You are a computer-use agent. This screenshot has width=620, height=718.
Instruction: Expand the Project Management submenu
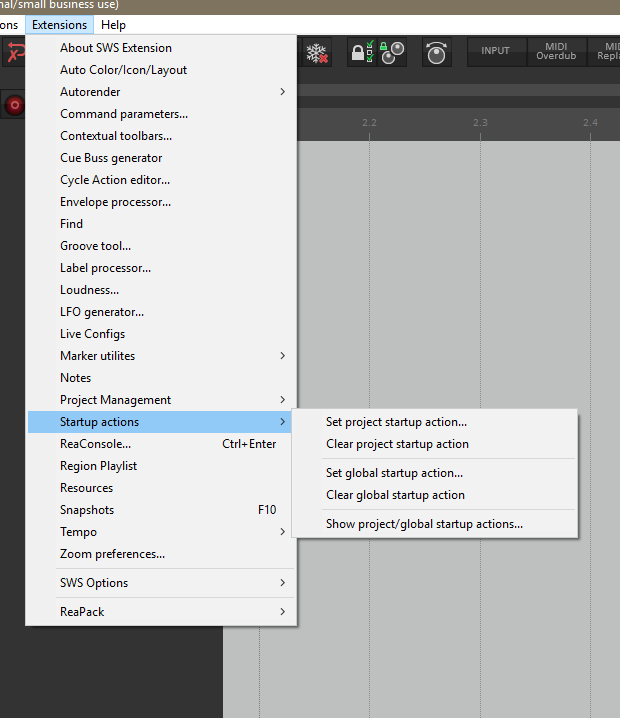[161, 400]
